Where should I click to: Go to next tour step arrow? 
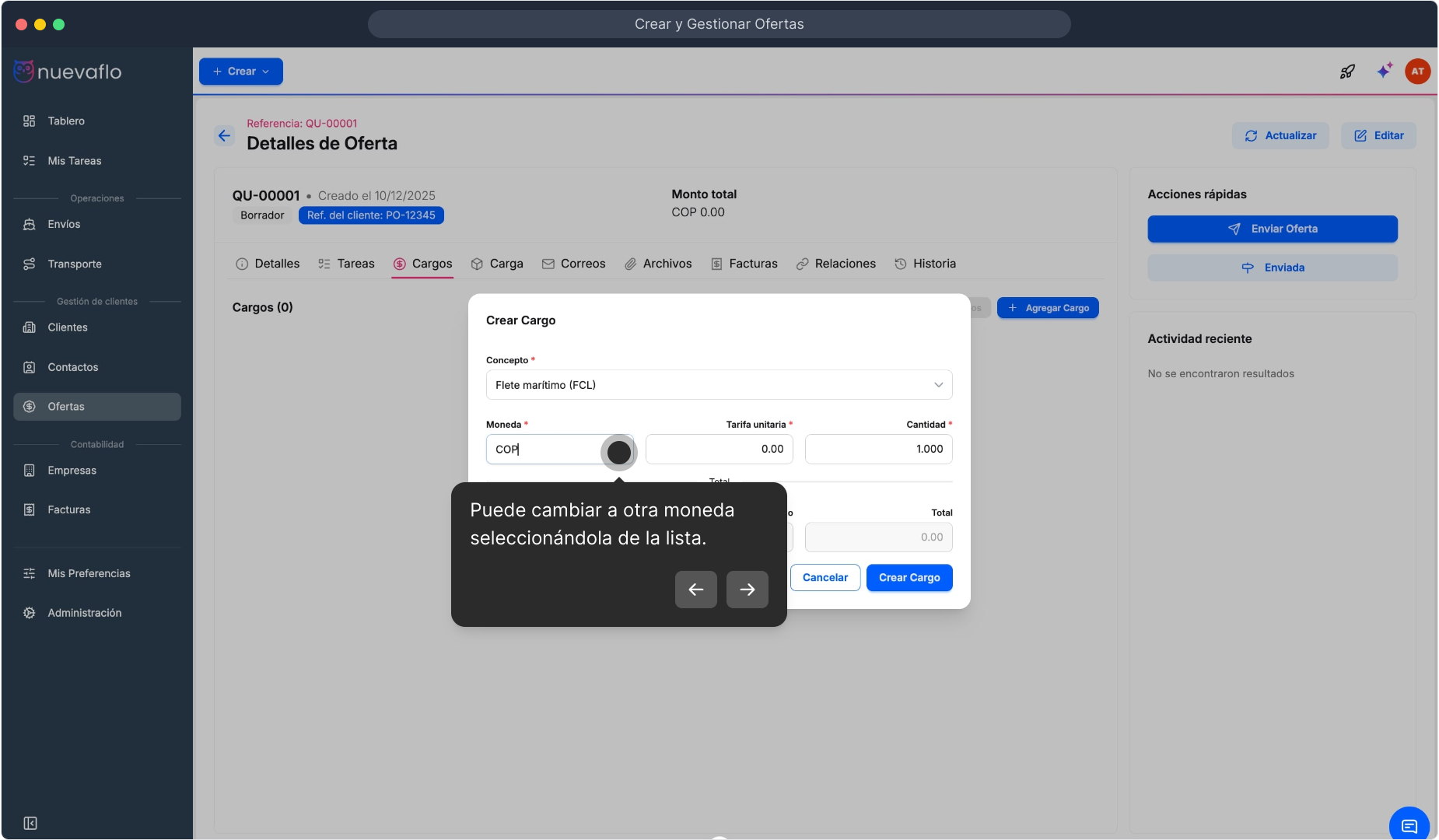(x=747, y=590)
